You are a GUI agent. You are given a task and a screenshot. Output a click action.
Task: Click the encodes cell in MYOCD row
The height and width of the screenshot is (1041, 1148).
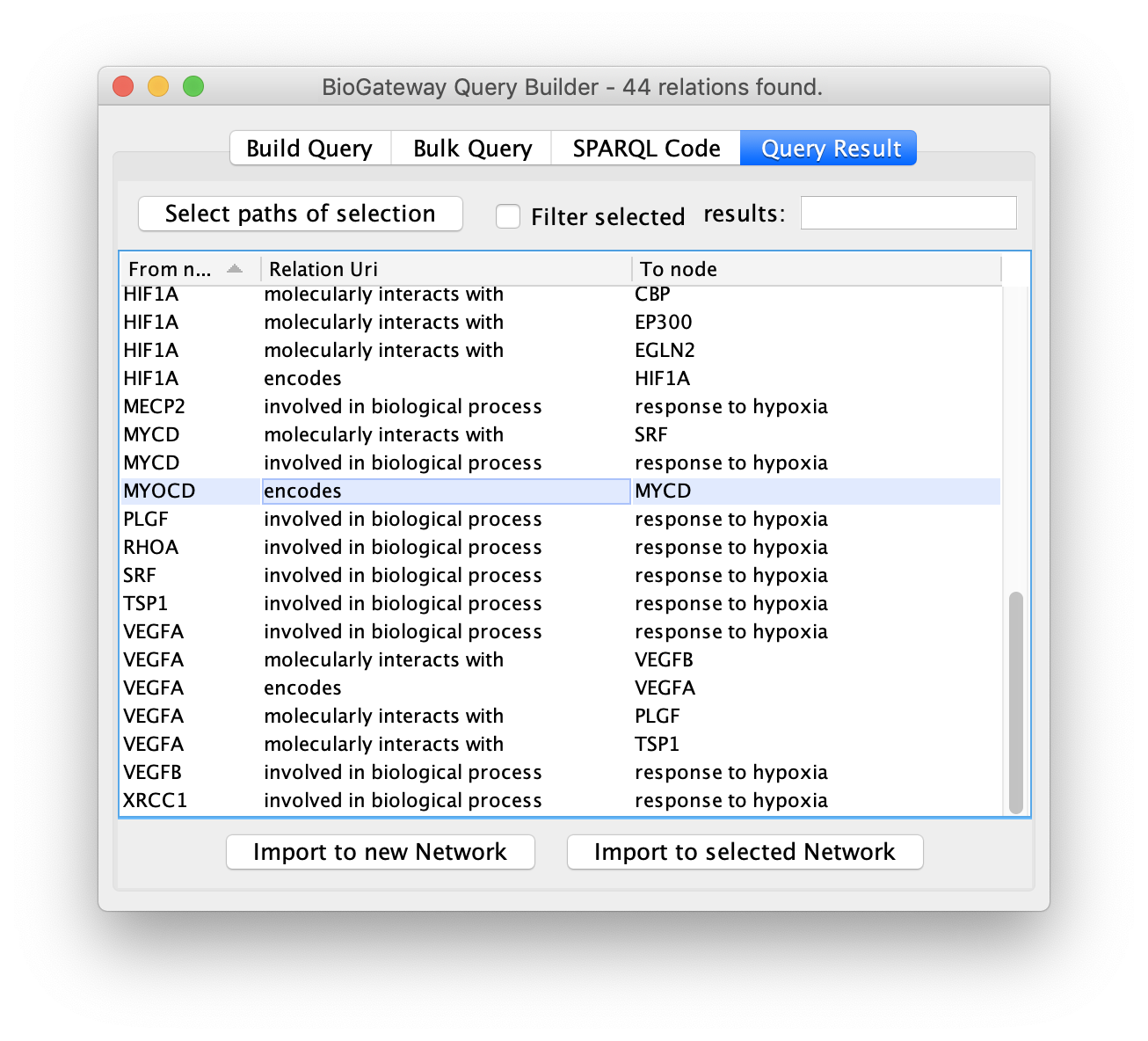point(447,491)
